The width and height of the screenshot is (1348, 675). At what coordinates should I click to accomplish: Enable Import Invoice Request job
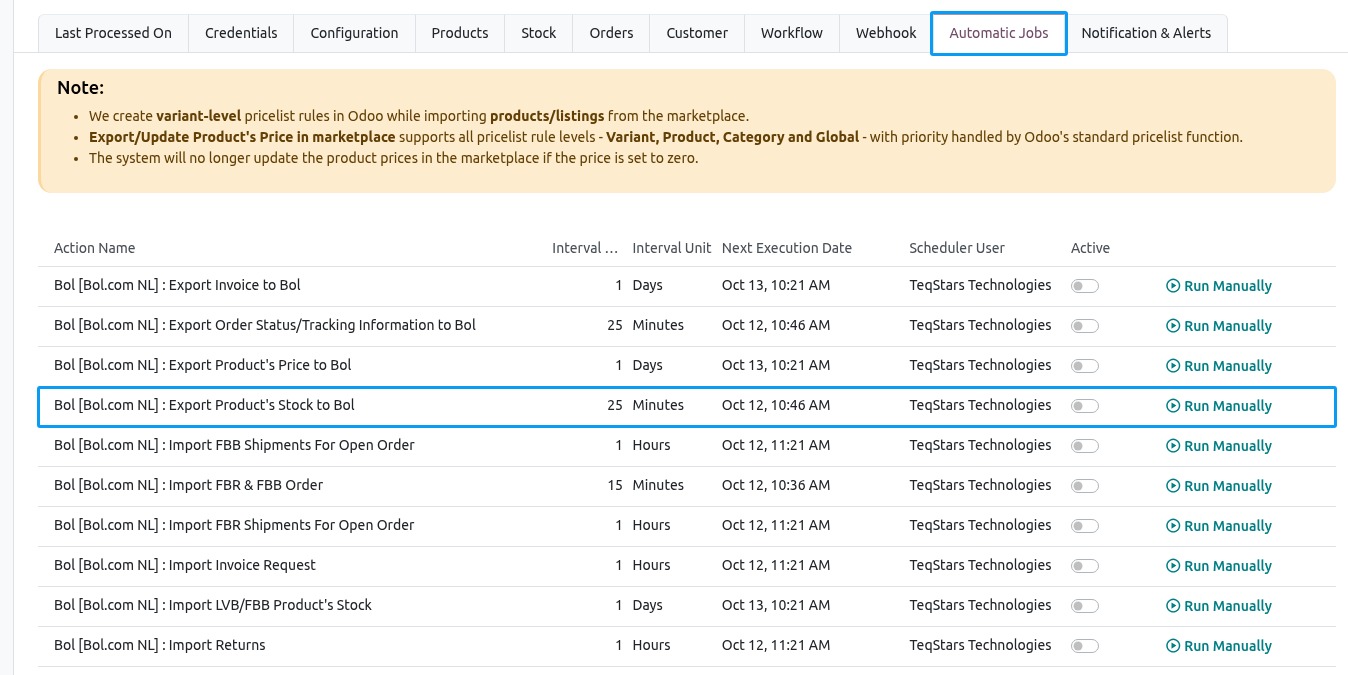1085,566
